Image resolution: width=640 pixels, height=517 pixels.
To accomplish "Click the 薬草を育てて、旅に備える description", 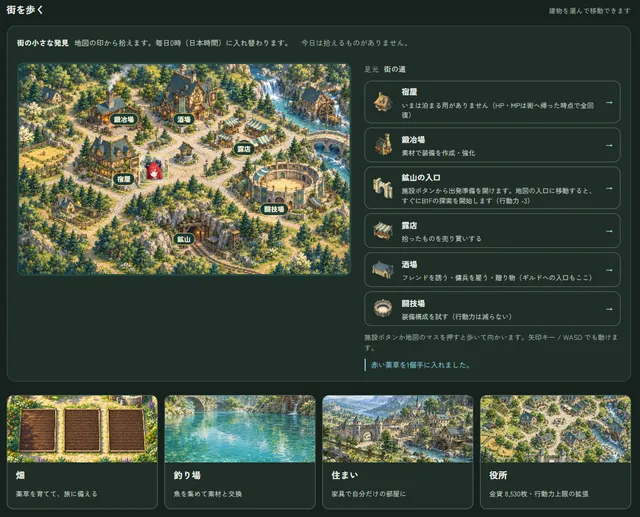I will pos(57,494).
